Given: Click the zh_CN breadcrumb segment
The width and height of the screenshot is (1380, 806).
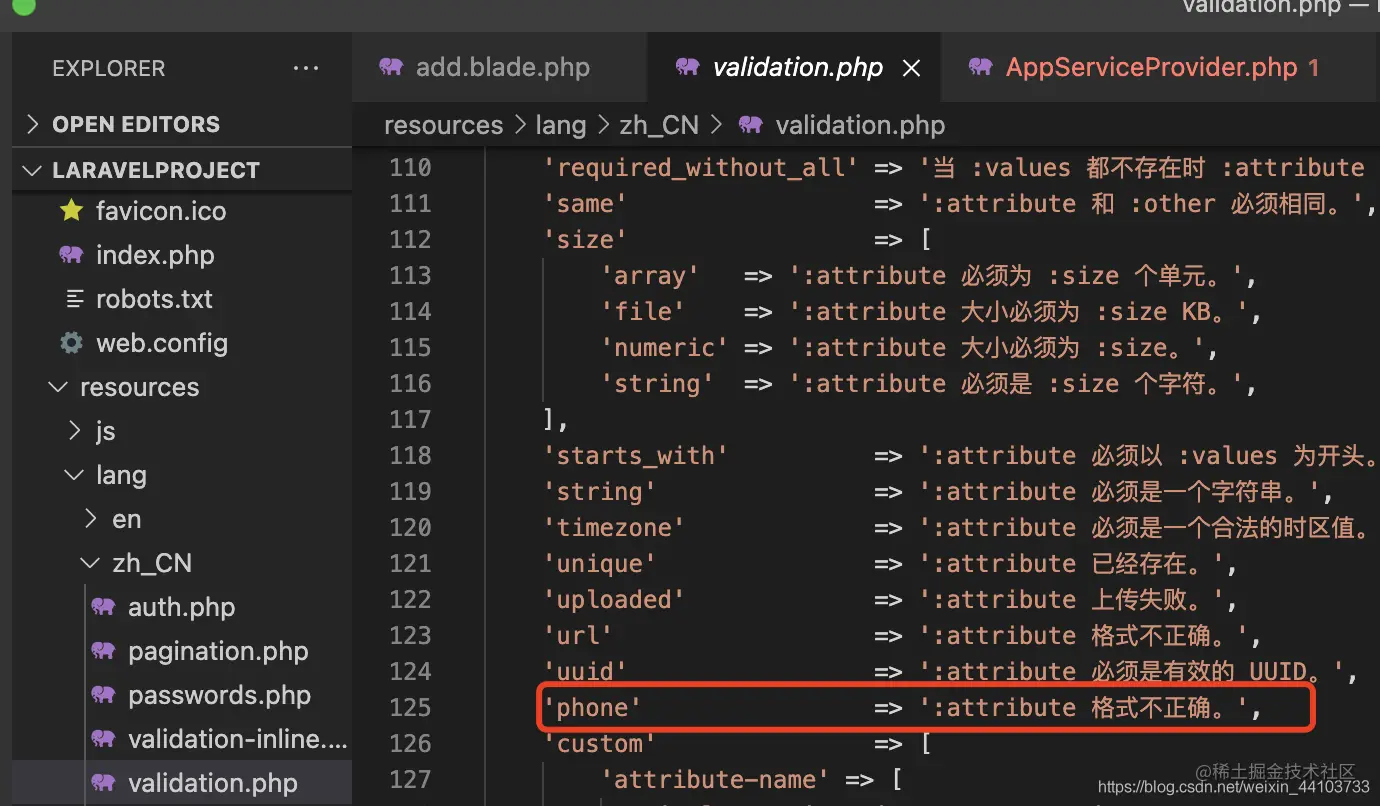Looking at the screenshot, I should coord(659,125).
